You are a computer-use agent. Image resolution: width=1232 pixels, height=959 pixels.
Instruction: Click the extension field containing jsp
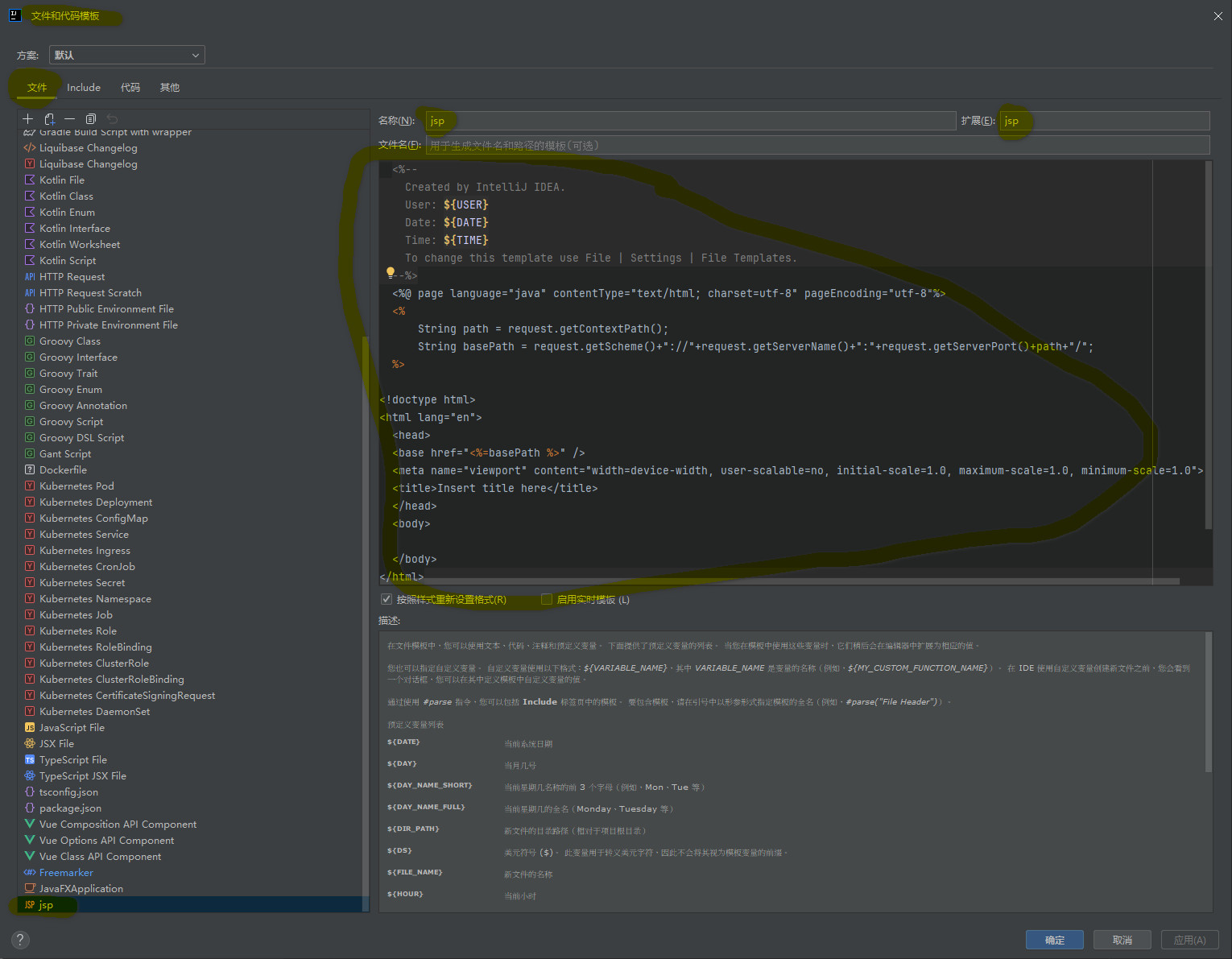(x=1105, y=121)
